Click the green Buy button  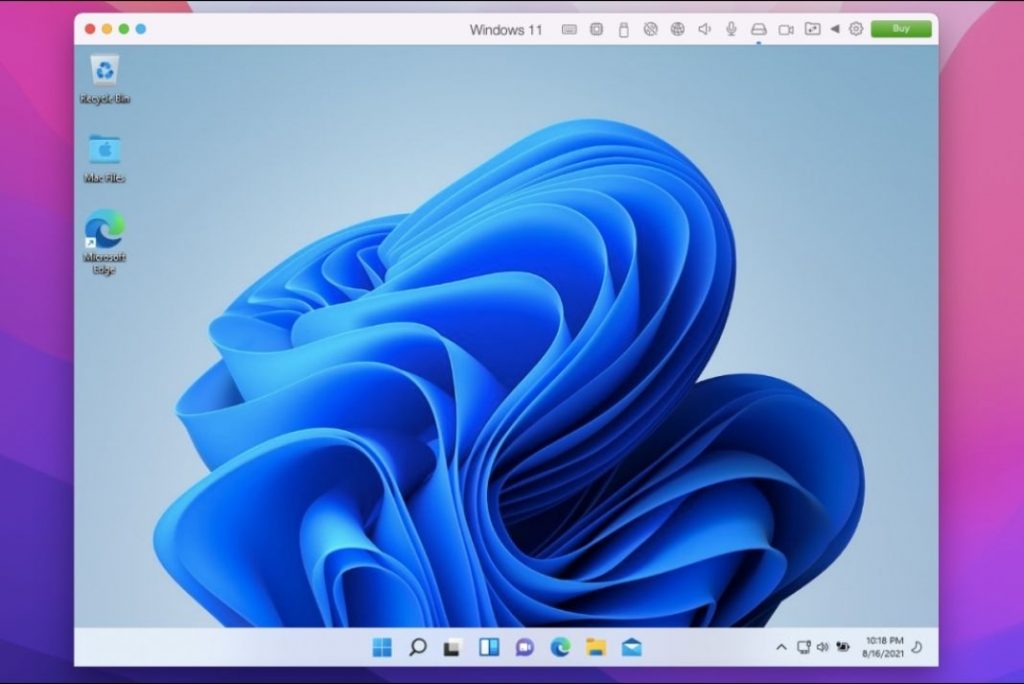coord(900,29)
